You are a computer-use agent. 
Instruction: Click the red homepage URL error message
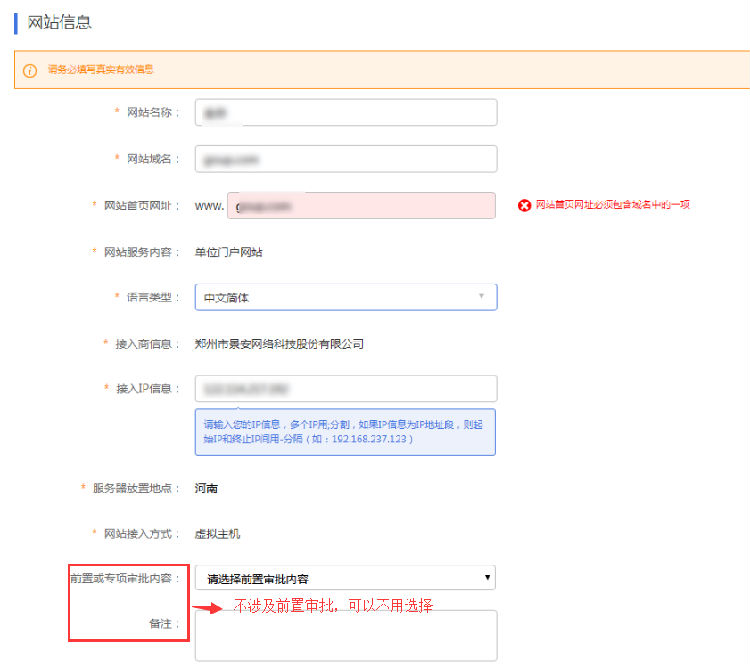(612, 205)
